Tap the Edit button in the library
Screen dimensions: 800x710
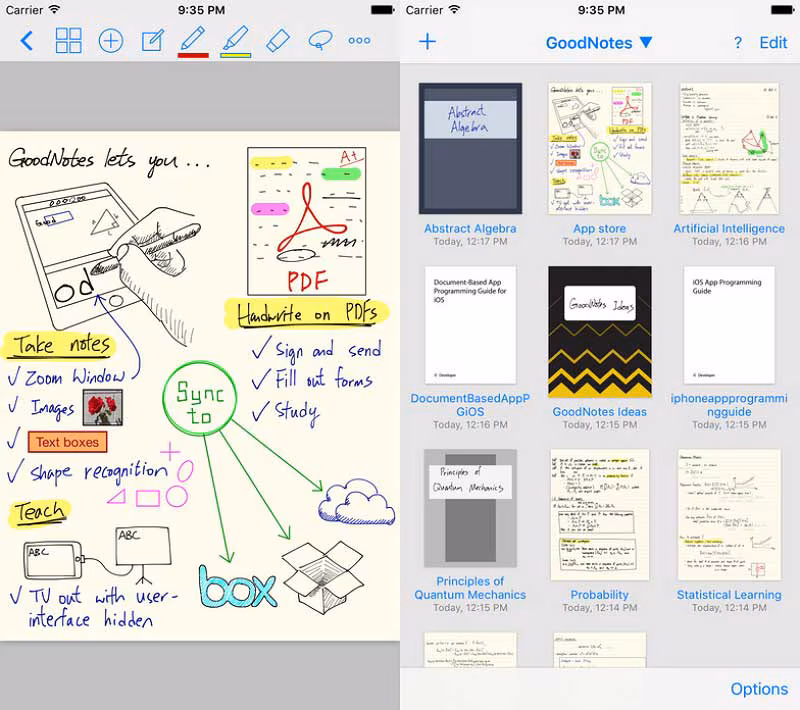(x=773, y=43)
